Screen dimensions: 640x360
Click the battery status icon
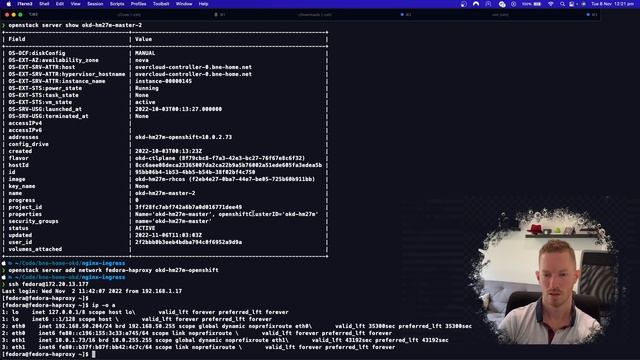(x=538, y=4)
